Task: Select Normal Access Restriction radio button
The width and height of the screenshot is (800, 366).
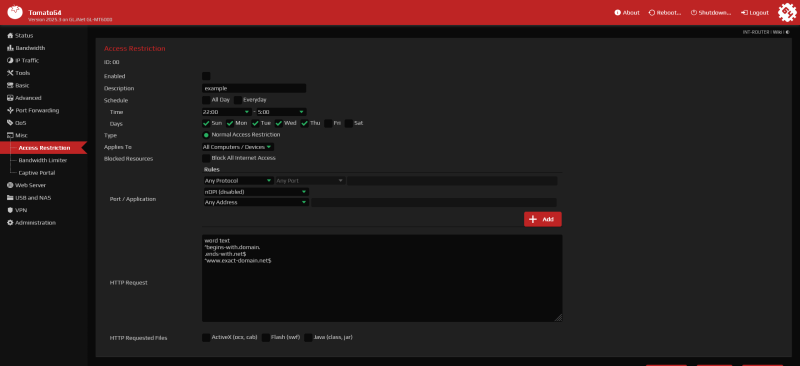Action: tap(206, 135)
